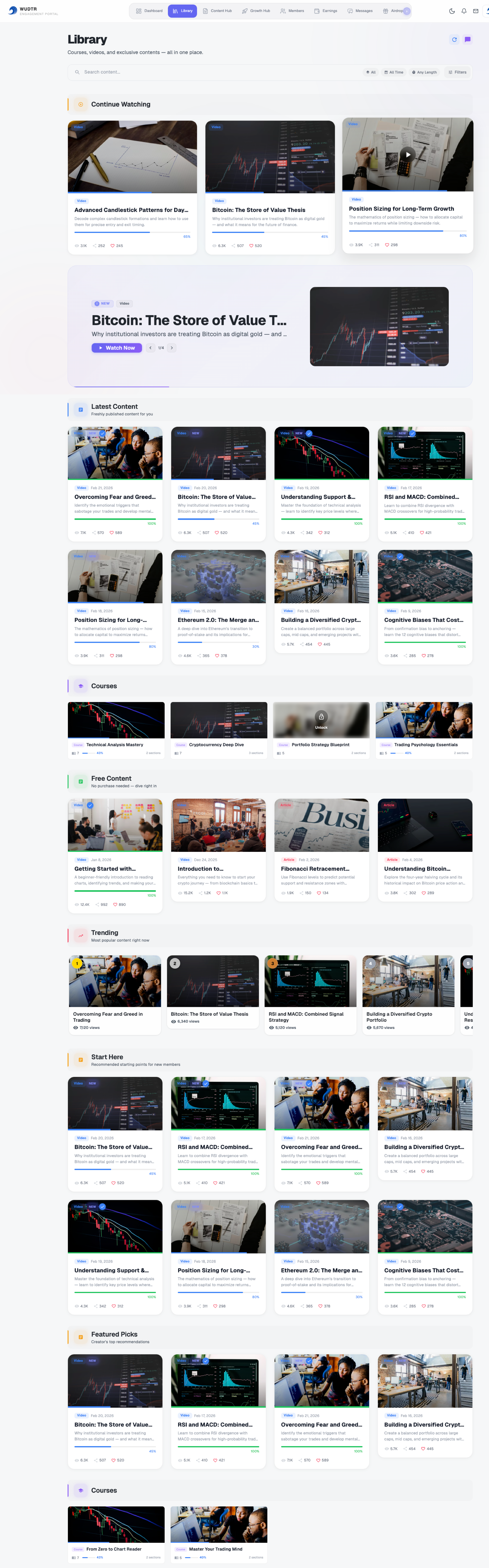Click the Continue Watching section icon
Image resolution: width=489 pixels, height=1568 pixels.
pyautogui.click(x=80, y=104)
